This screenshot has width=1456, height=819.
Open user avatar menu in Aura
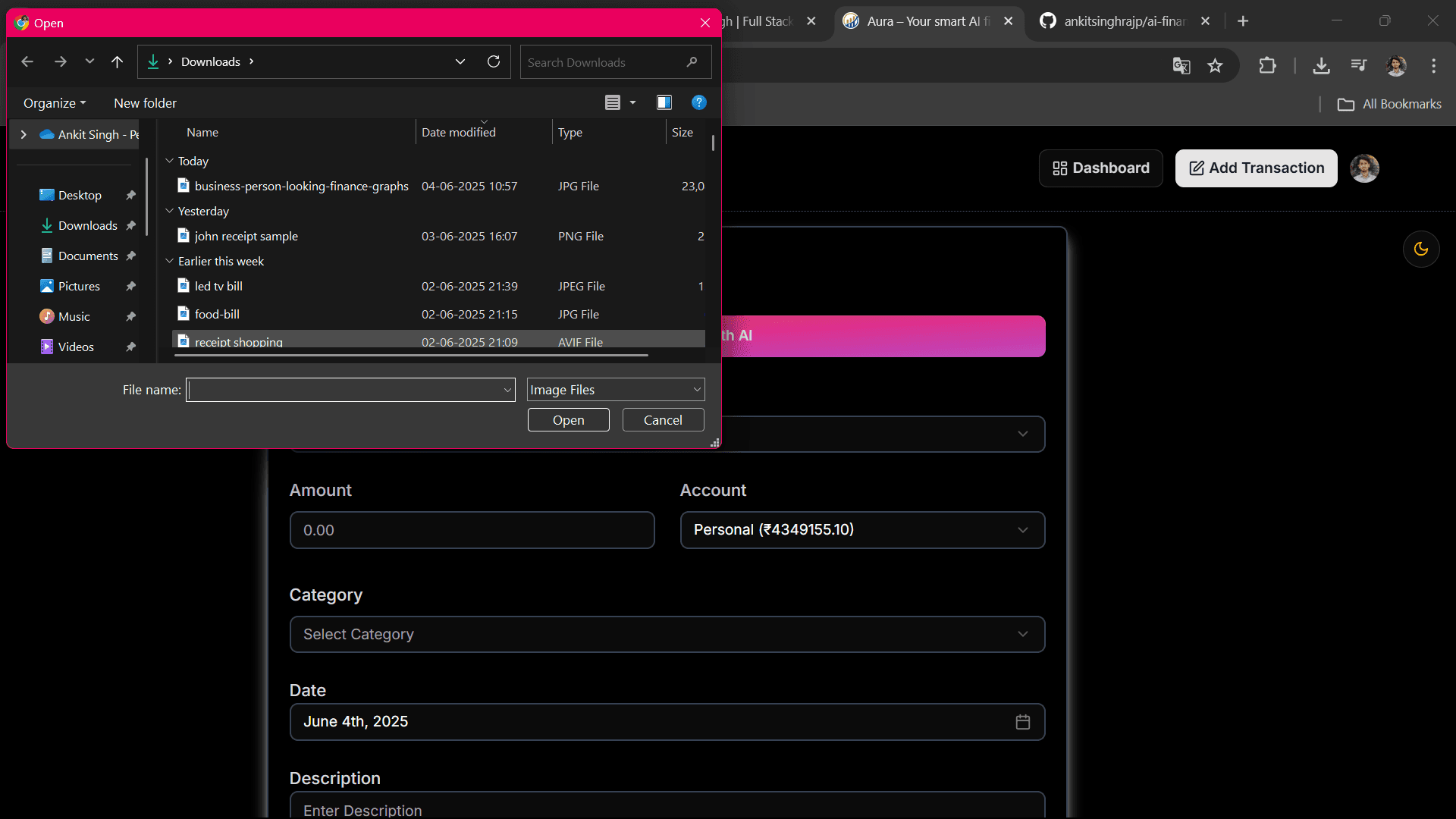[1364, 168]
